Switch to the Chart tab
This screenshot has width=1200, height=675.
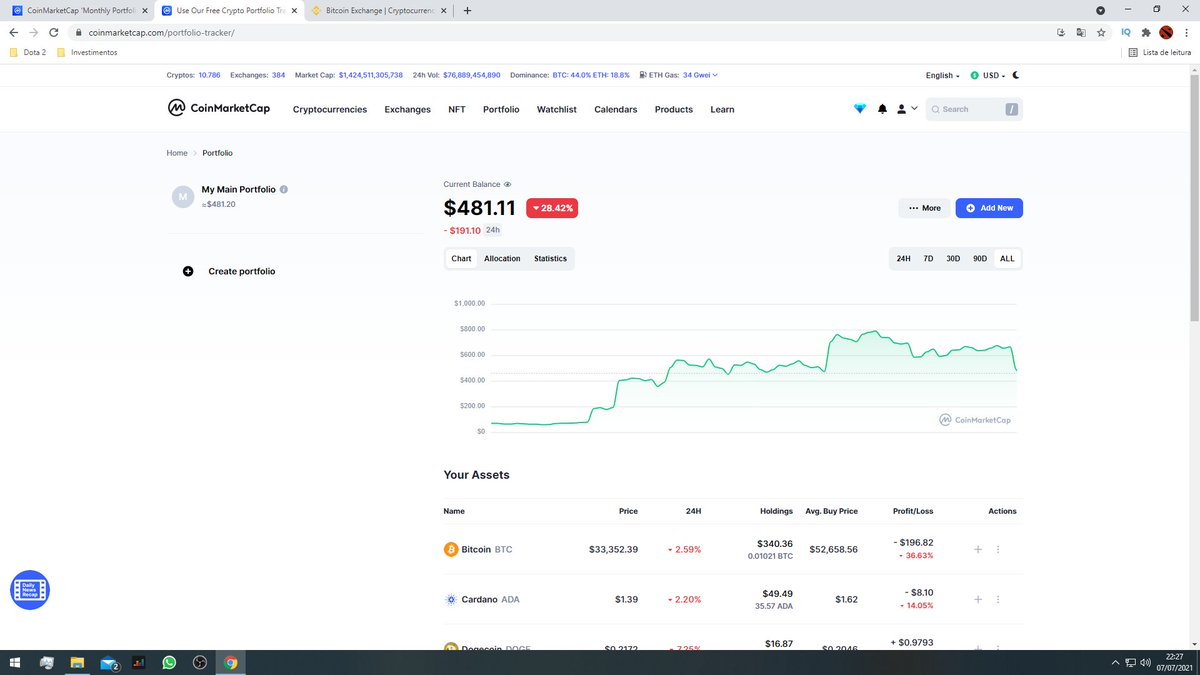tap(461, 258)
